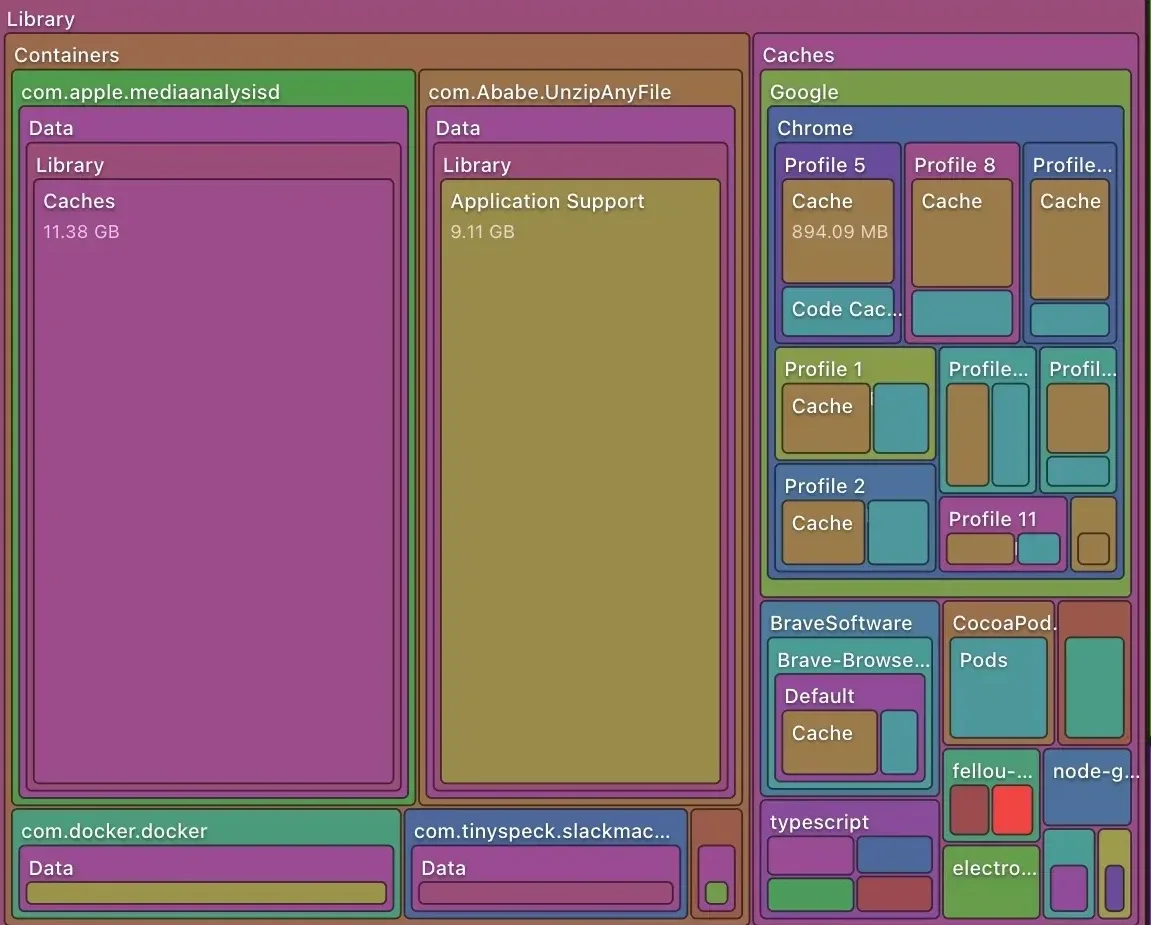Screen dimensions: 1151x925
Task: Select the Chrome folder label
Action: (x=815, y=128)
